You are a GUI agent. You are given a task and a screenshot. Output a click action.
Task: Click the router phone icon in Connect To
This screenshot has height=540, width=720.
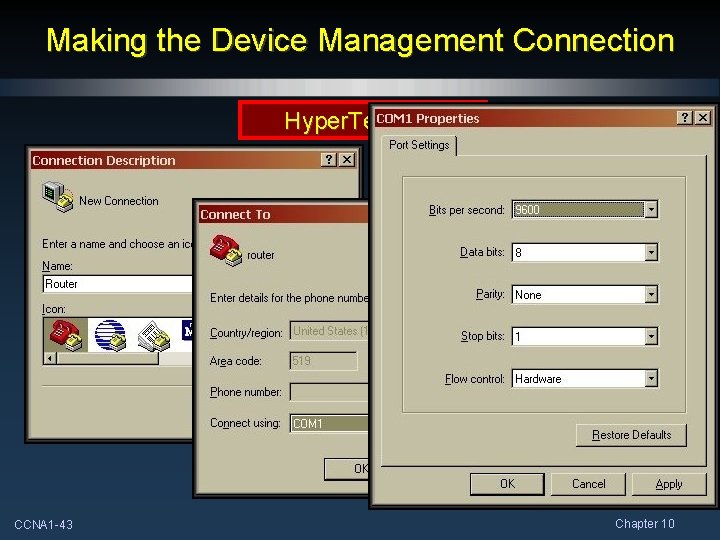pos(225,250)
